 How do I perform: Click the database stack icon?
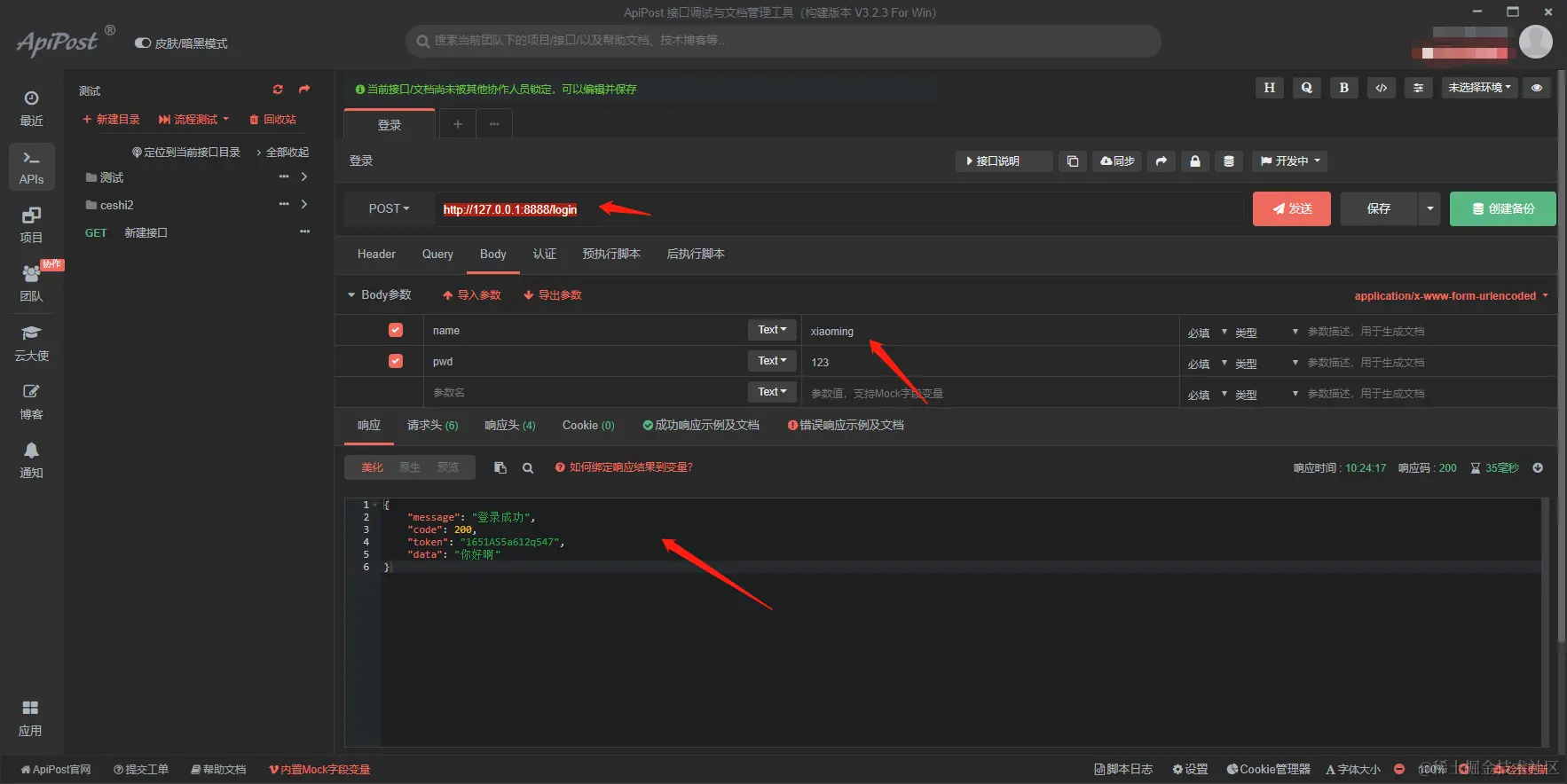click(x=1229, y=161)
